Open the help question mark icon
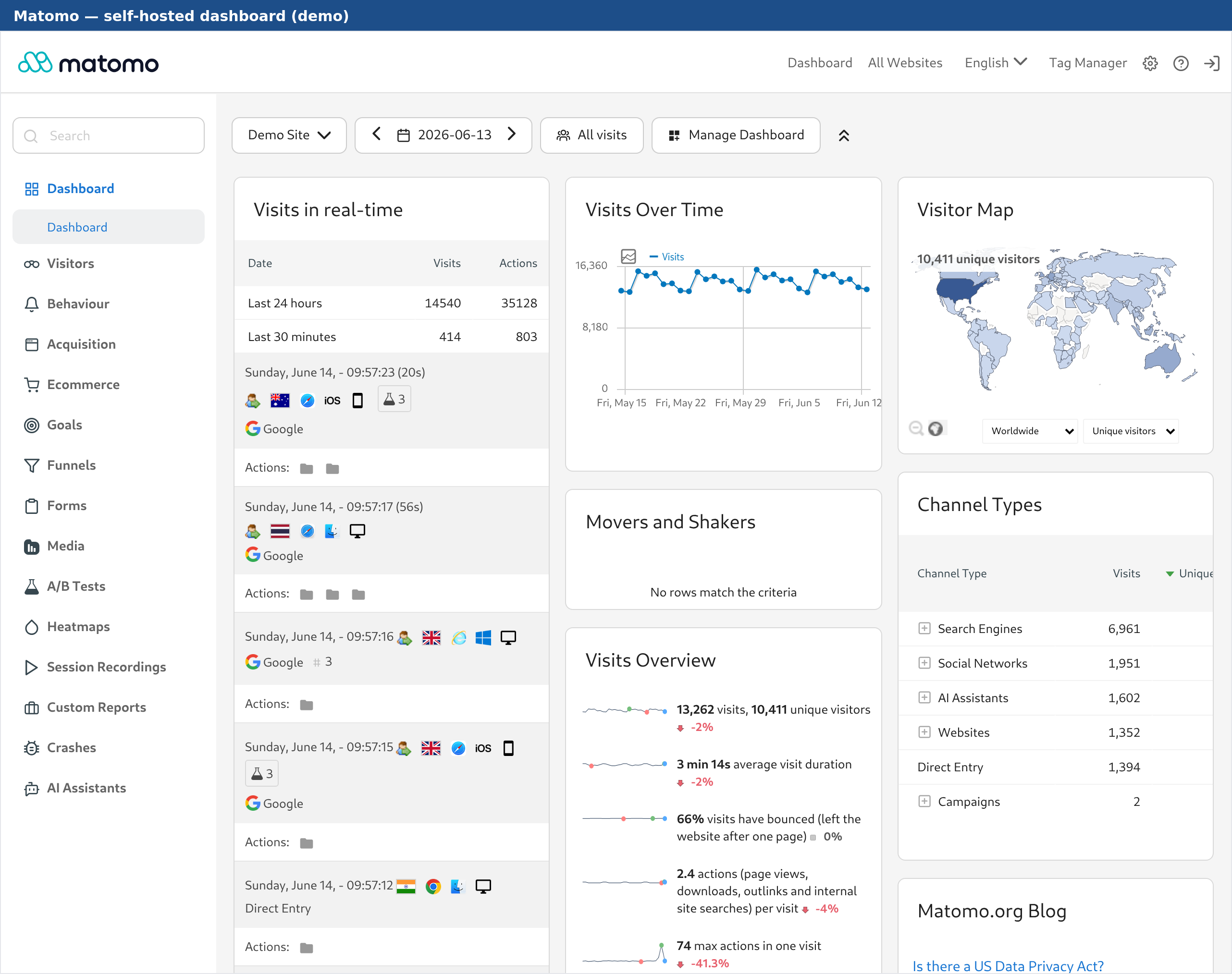The image size is (1232, 974). tap(1181, 63)
